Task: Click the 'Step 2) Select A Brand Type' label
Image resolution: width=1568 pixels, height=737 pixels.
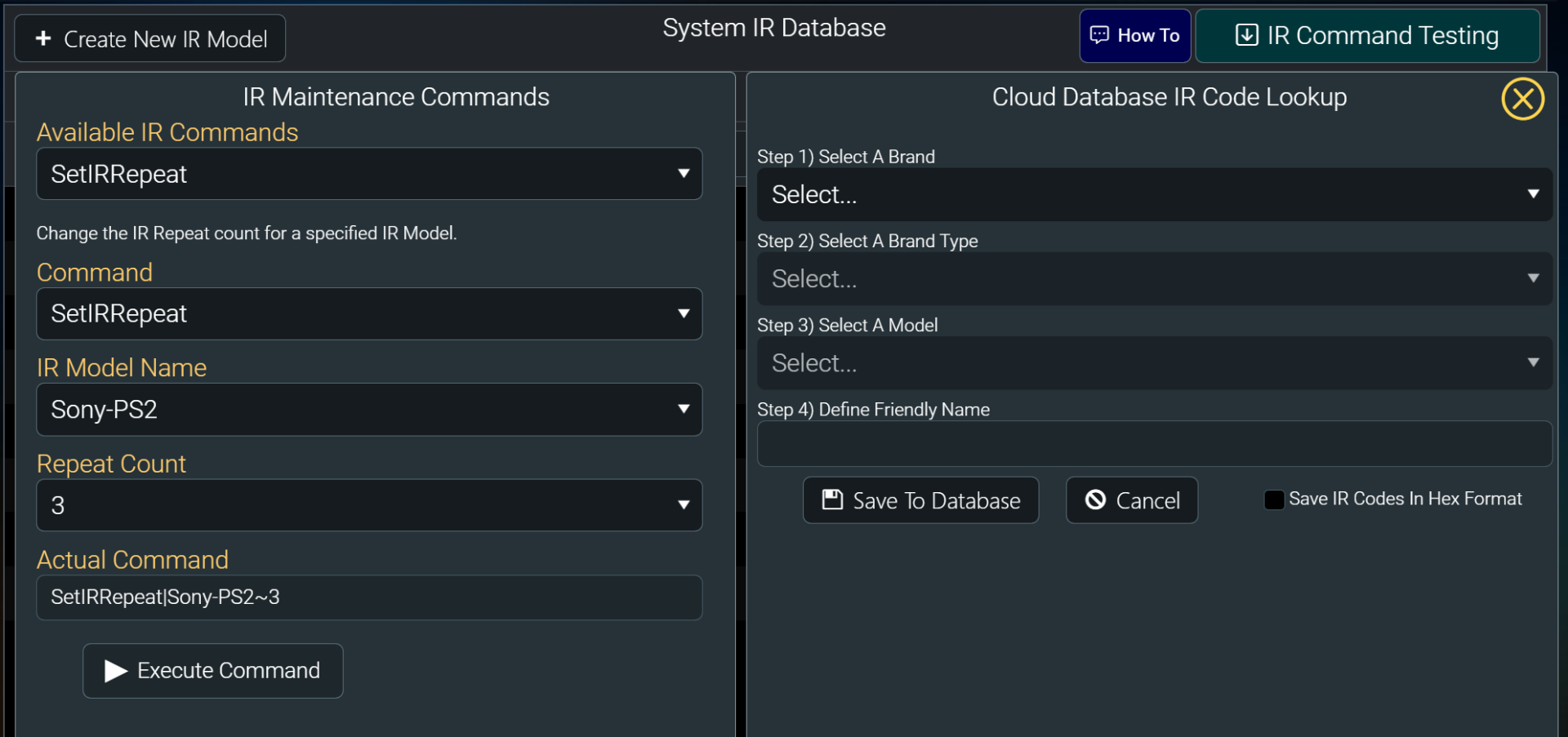Action: 867,241
